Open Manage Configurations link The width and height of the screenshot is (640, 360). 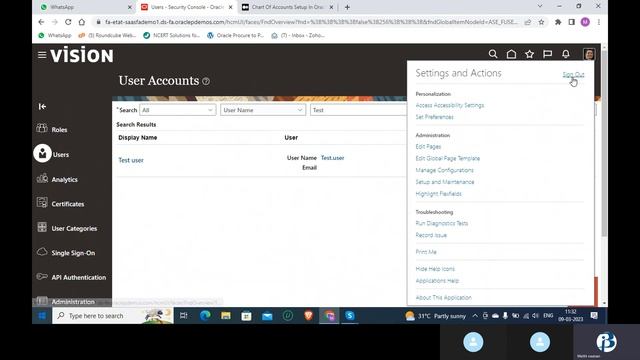click(444, 170)
